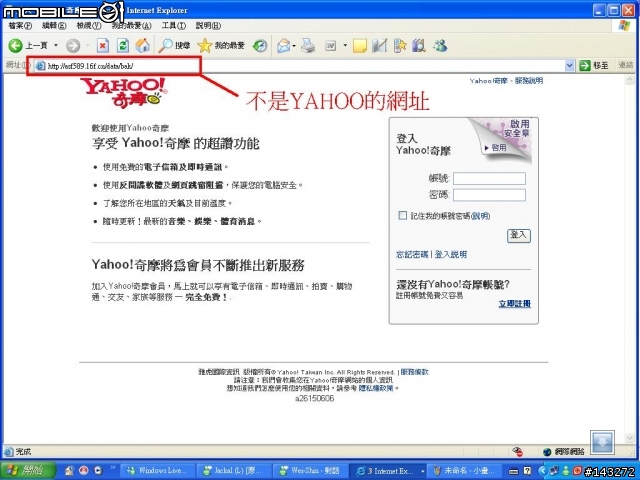This screenshot has width=640, height=480.
Task: Click the floating blue download arrow icon
Action: [602, 442]
